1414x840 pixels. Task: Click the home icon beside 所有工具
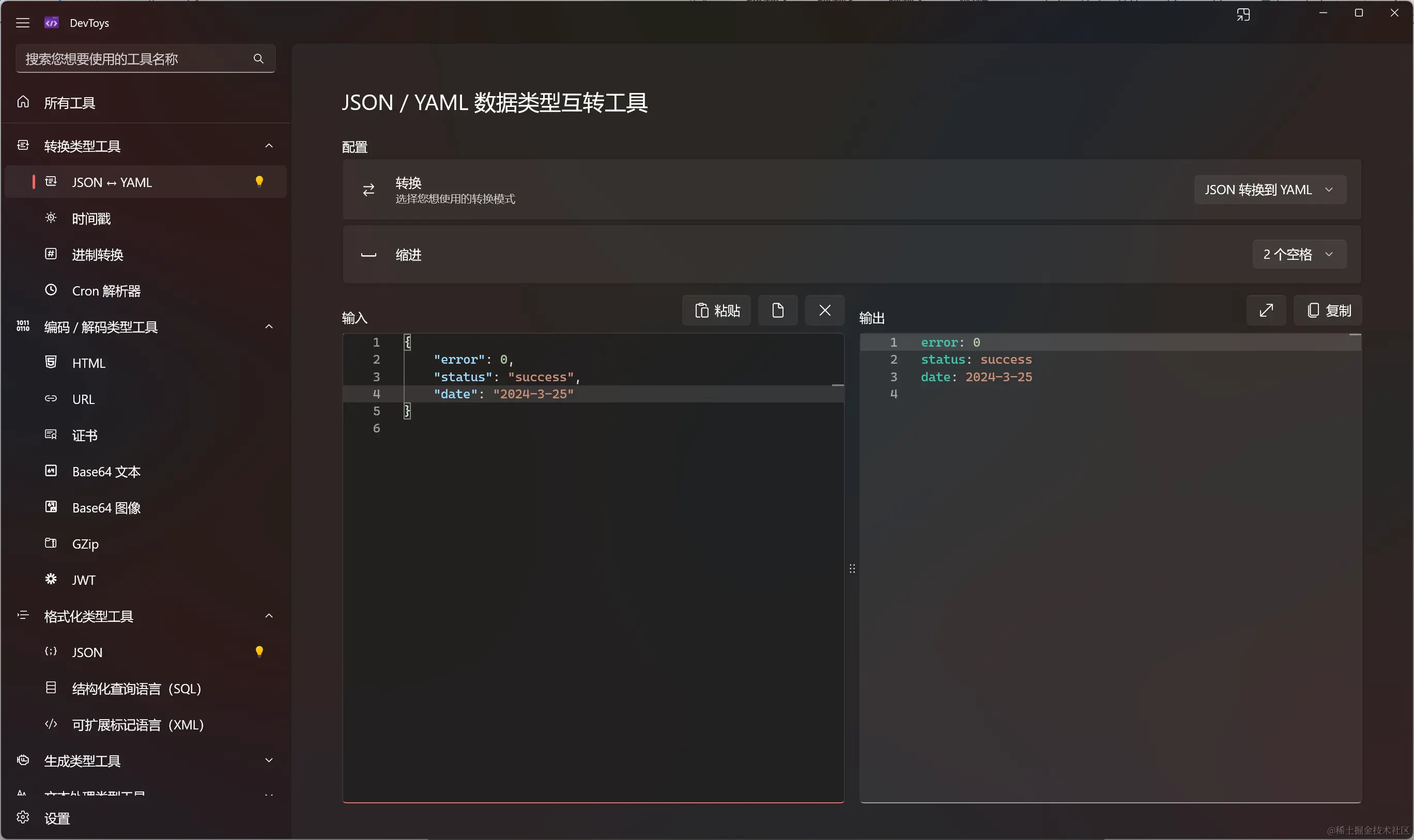pyautogui.click(x=23, y=102)
